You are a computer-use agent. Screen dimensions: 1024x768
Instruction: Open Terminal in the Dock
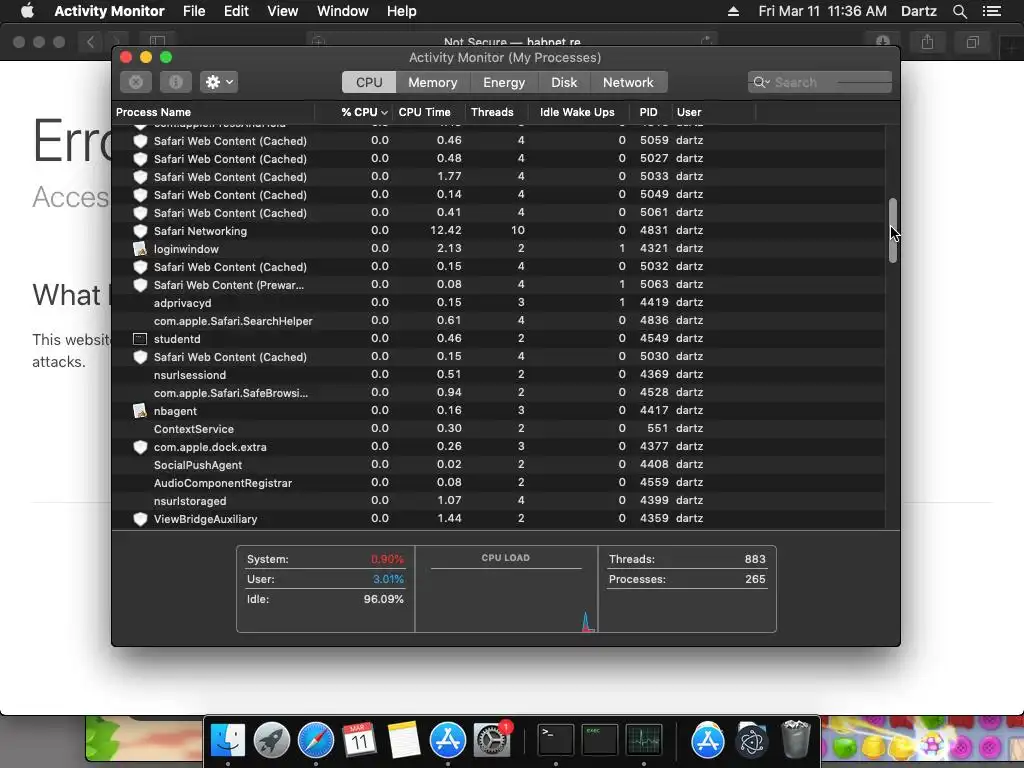pyautogui.click(x=556, y=741)
